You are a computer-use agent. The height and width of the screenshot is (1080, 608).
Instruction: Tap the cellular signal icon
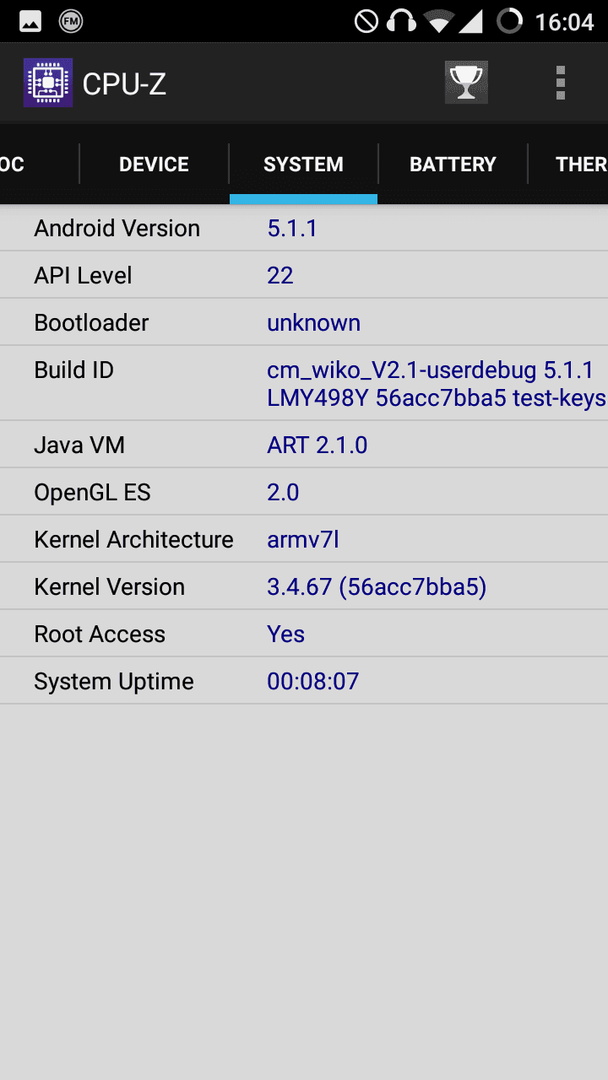pos(470,22)
